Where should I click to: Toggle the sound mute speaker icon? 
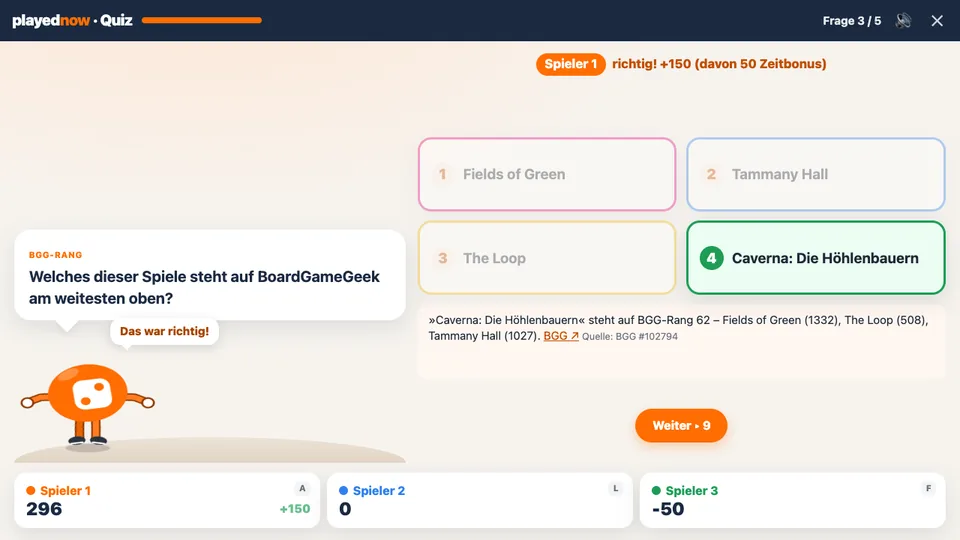903,21
